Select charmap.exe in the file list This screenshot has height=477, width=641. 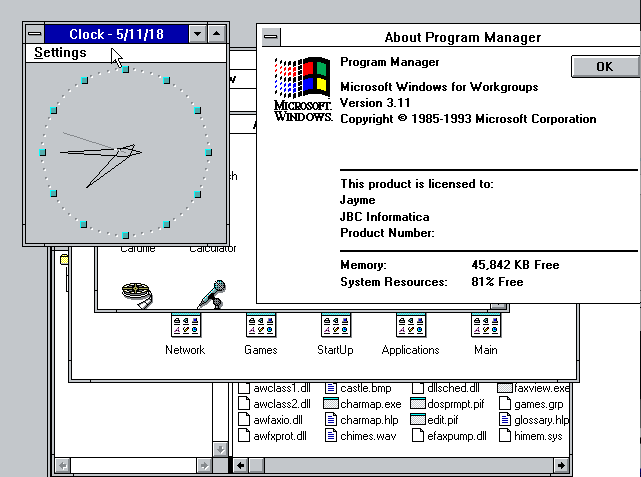click(332, 404)
